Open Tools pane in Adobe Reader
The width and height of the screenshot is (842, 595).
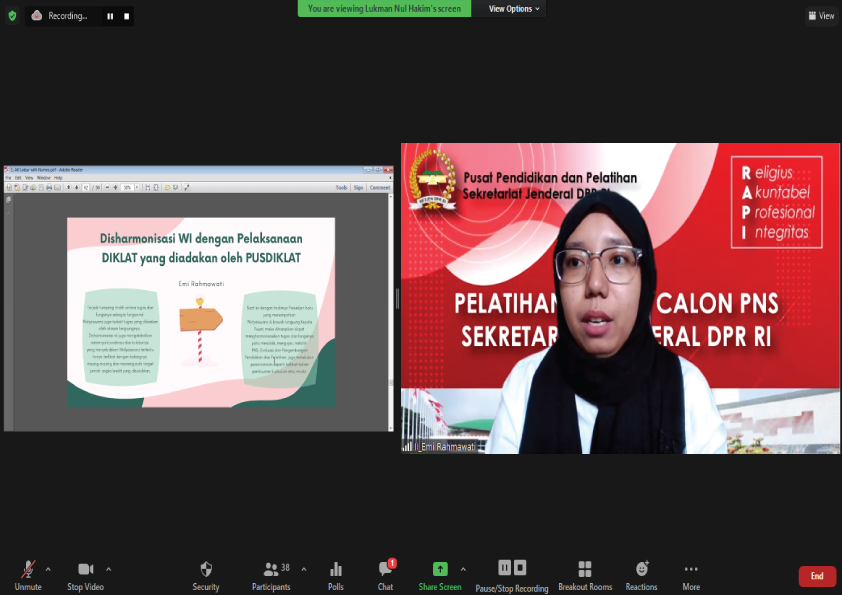(x=342, y=187)
